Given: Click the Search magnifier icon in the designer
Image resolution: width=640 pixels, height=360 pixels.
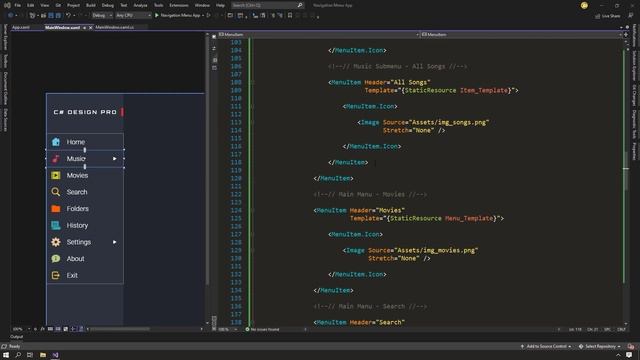Looking at the screenshot, I should [x=56, y=192].
